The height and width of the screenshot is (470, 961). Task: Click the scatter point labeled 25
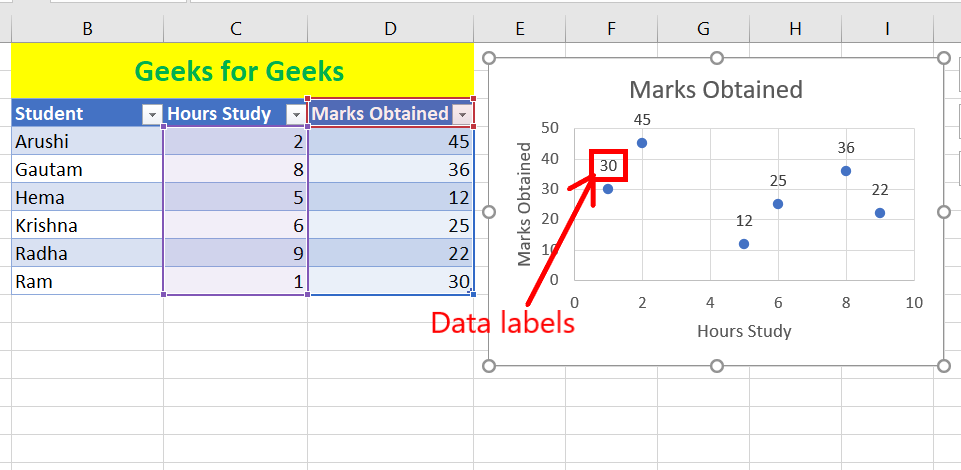tap(778, 204)
